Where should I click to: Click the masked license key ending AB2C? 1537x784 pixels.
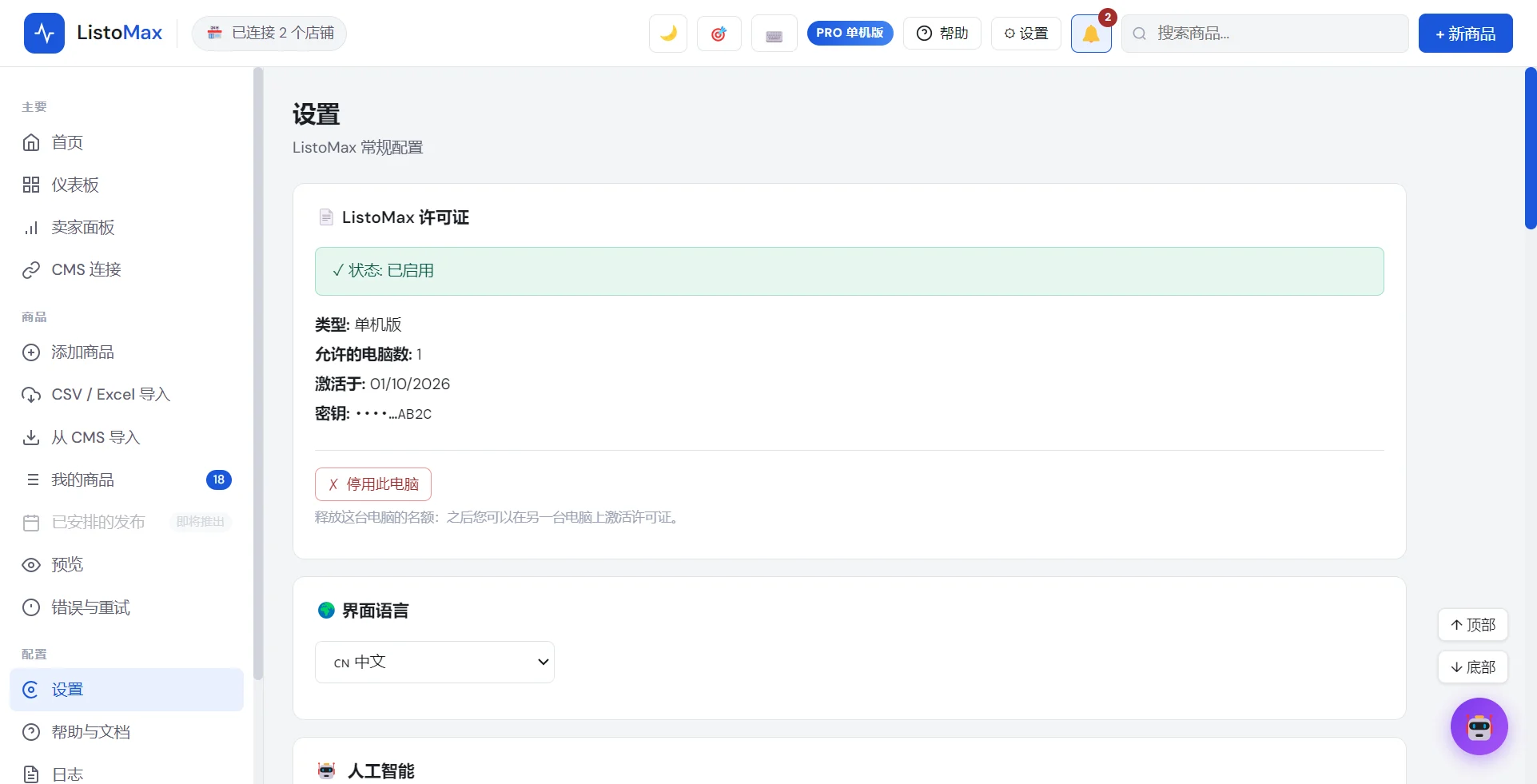394,414
